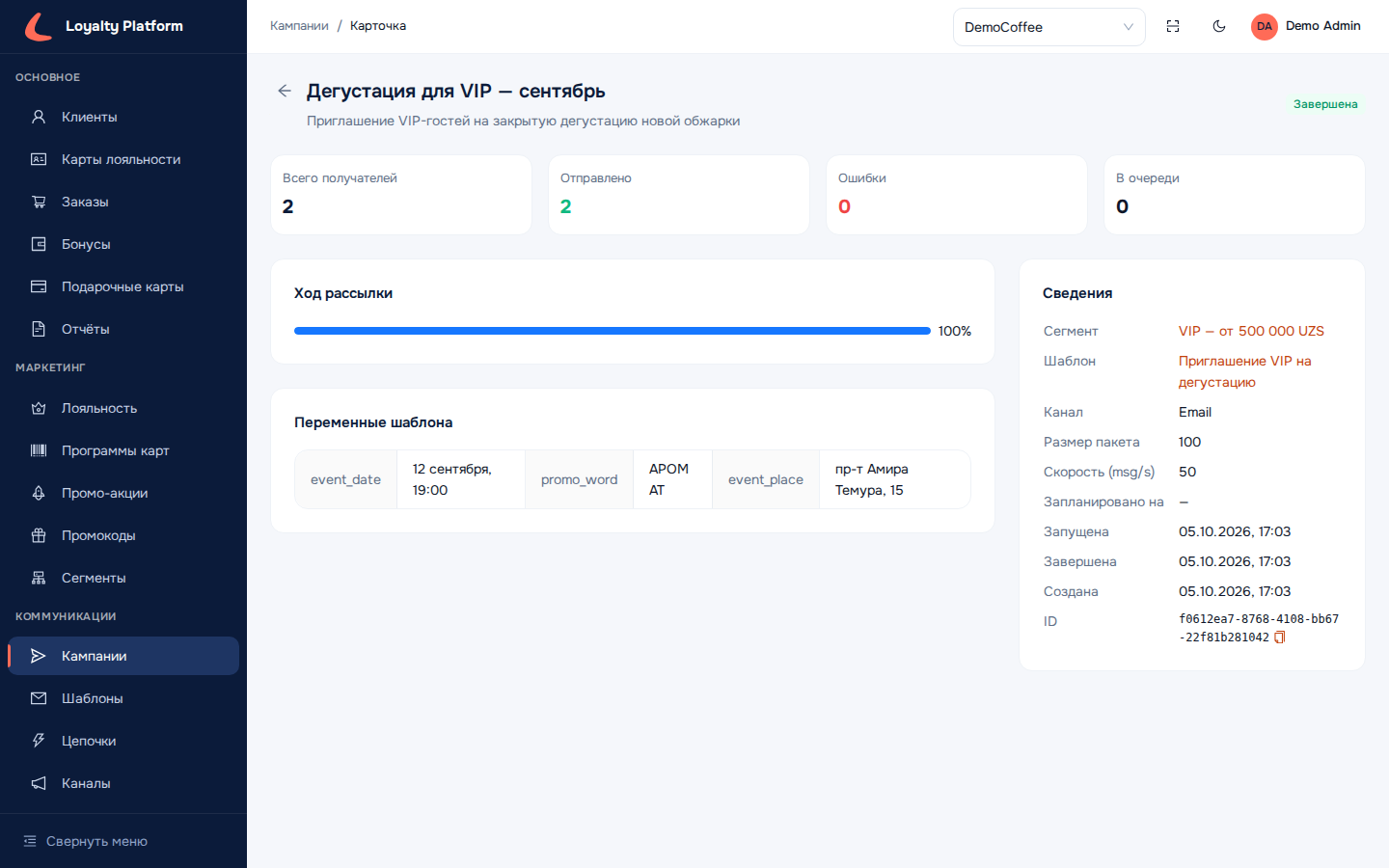Open Программы карт page
This screenshot has height=868, width=1389.
click(123, 450)
